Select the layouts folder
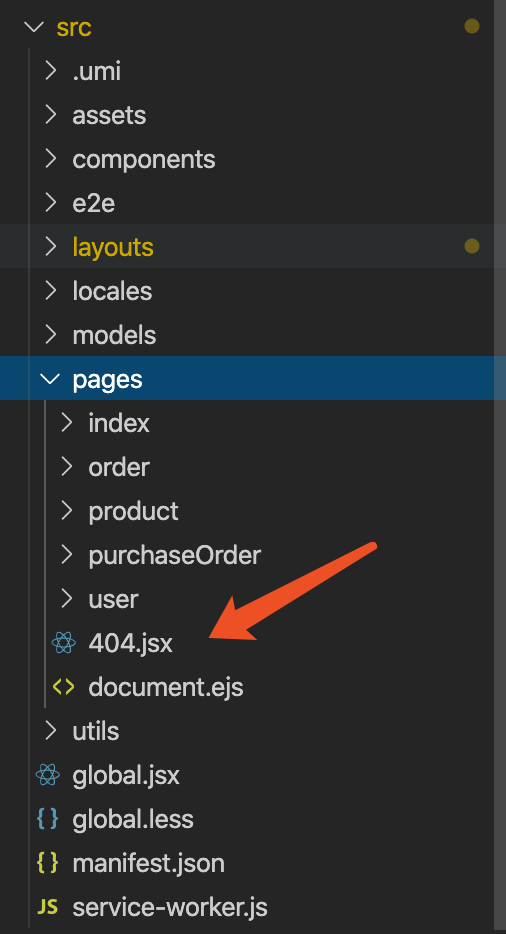The height and width of the screenshot is (934, 506). pyautogui.click(x=247, y=246)
